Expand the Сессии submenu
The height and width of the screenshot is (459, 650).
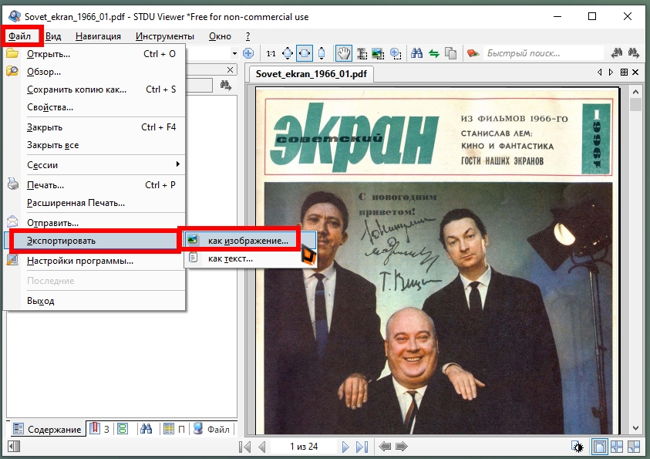pos(95,165)
